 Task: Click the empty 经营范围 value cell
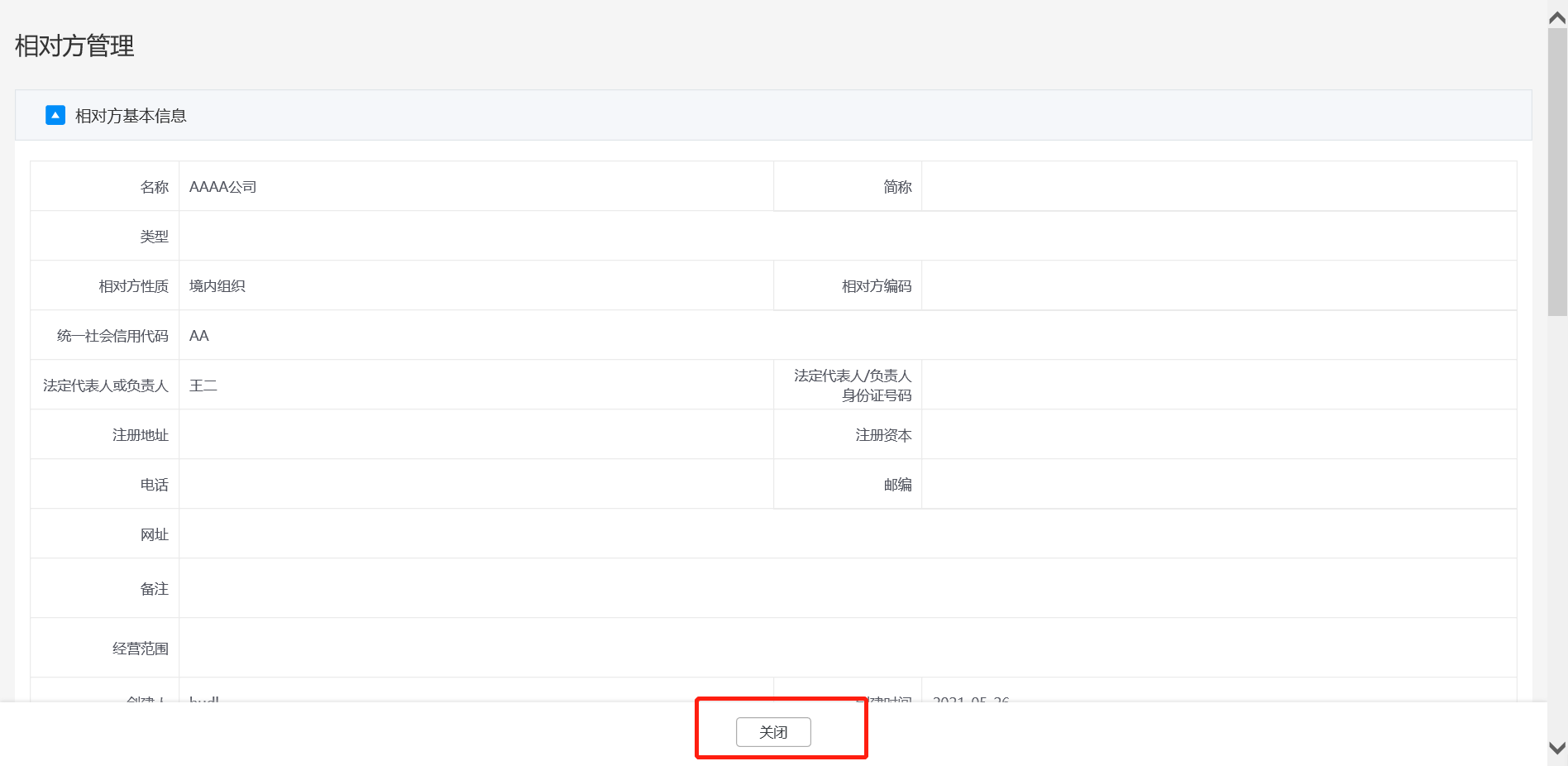(847, 649)
